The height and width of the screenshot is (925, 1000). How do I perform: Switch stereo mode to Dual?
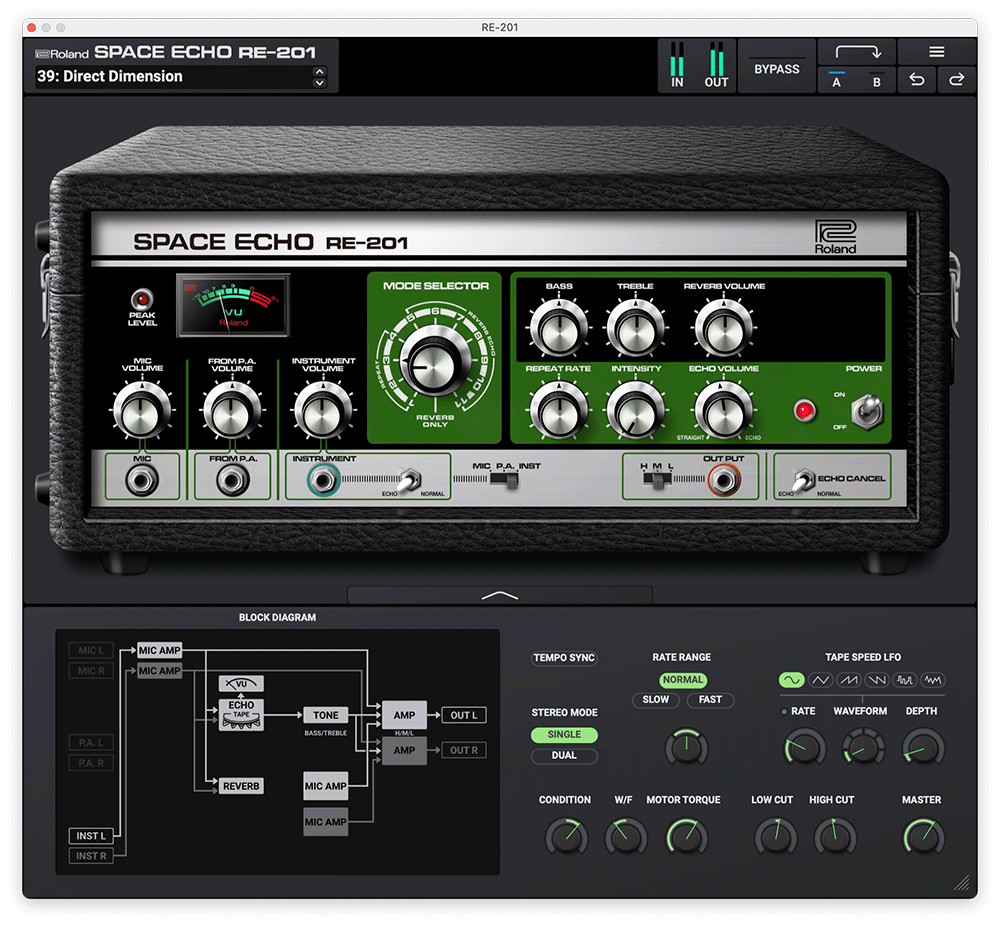pyautogui.click(x=564, y=756)
